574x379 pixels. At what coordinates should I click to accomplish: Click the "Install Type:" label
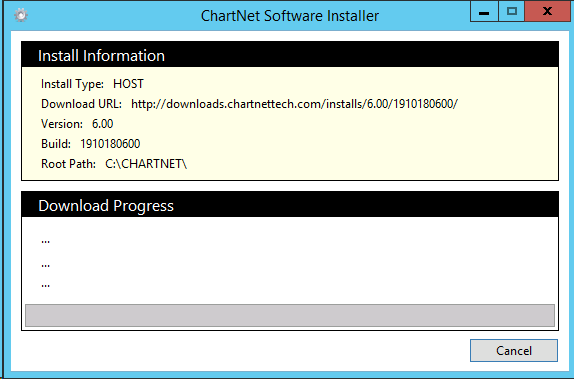click(x=72, y=84)
